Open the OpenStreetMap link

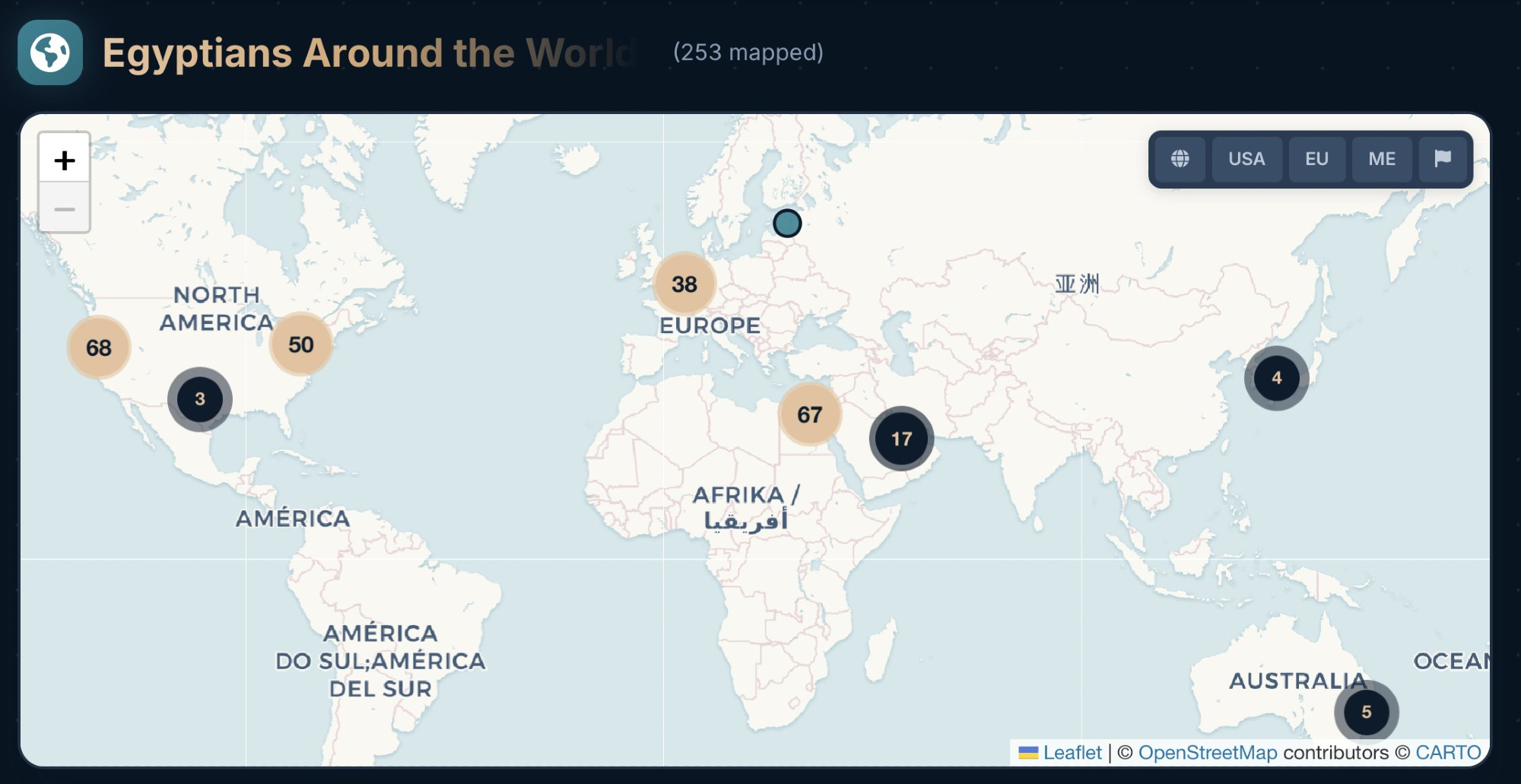click(1208, 753)
